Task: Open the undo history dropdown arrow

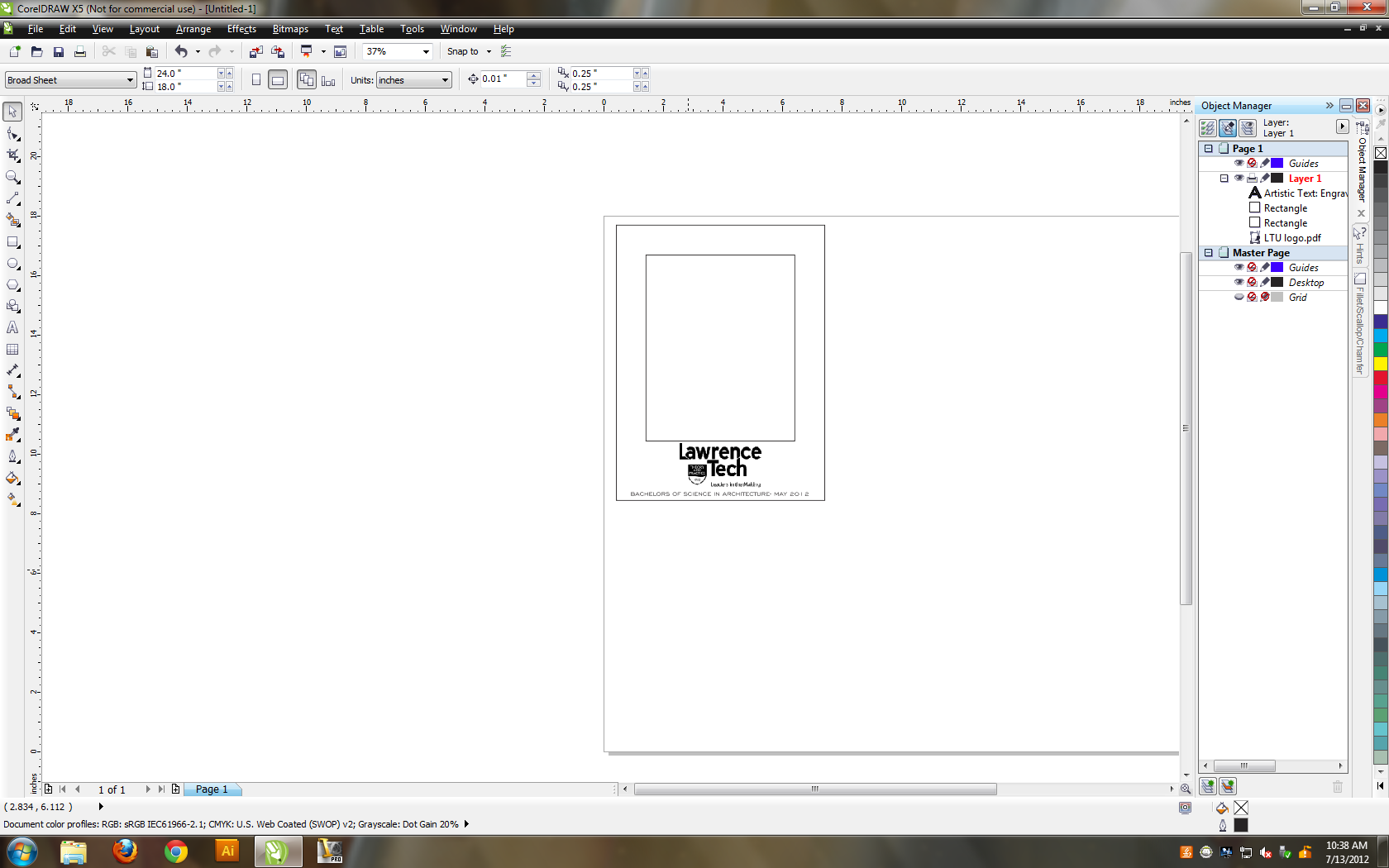Action: click(198, 51)
